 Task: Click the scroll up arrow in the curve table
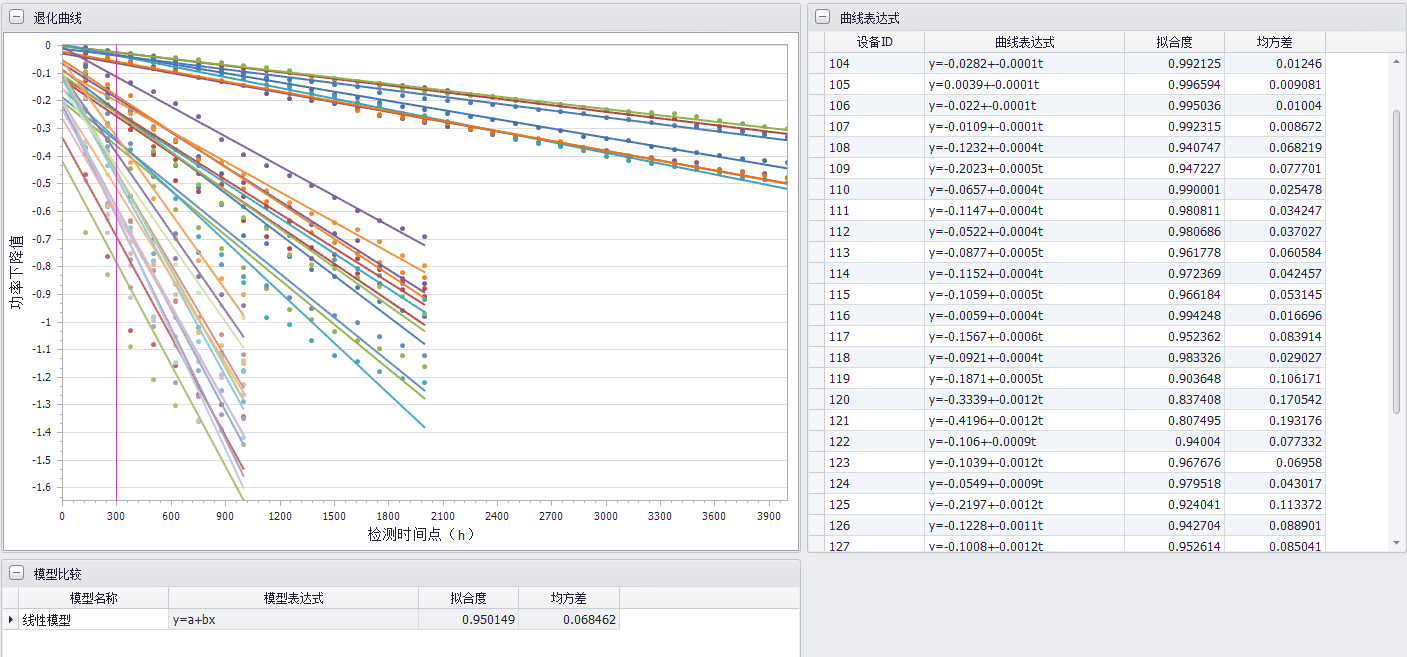(x=1397, y=62)
